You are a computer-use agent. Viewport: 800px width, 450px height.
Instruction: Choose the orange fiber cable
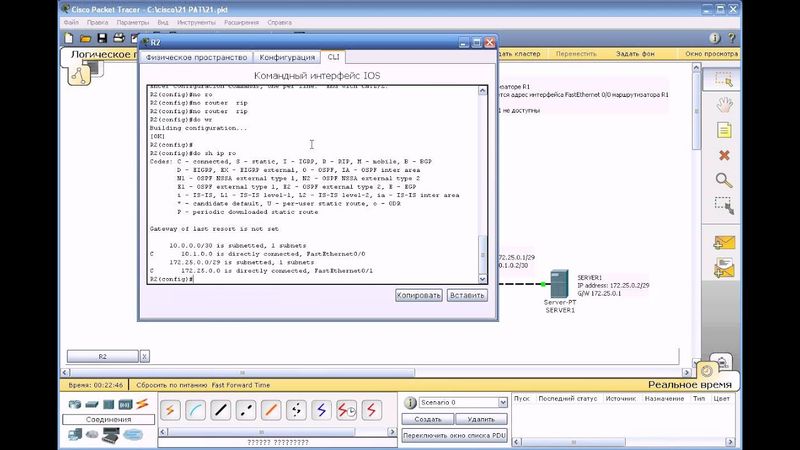tap(271, 410)
